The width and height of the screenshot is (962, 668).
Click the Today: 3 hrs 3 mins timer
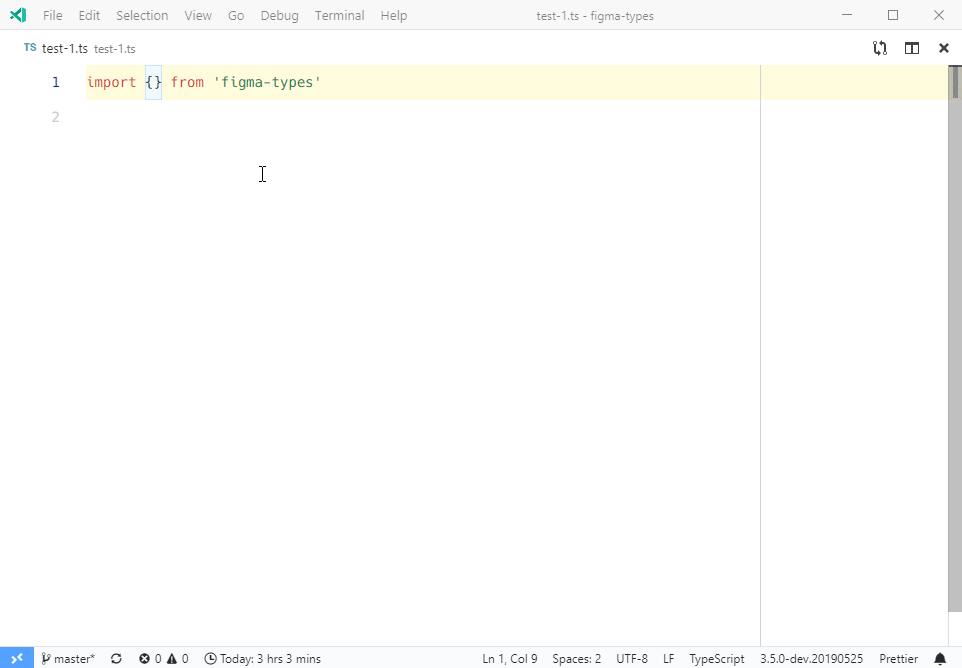(x=263, y=658)
